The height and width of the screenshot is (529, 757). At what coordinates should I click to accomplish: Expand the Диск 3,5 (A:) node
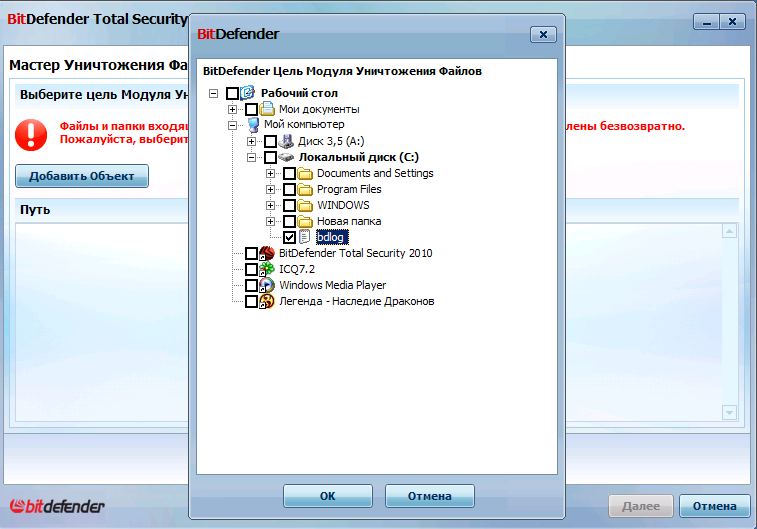(x=251, y=141)
